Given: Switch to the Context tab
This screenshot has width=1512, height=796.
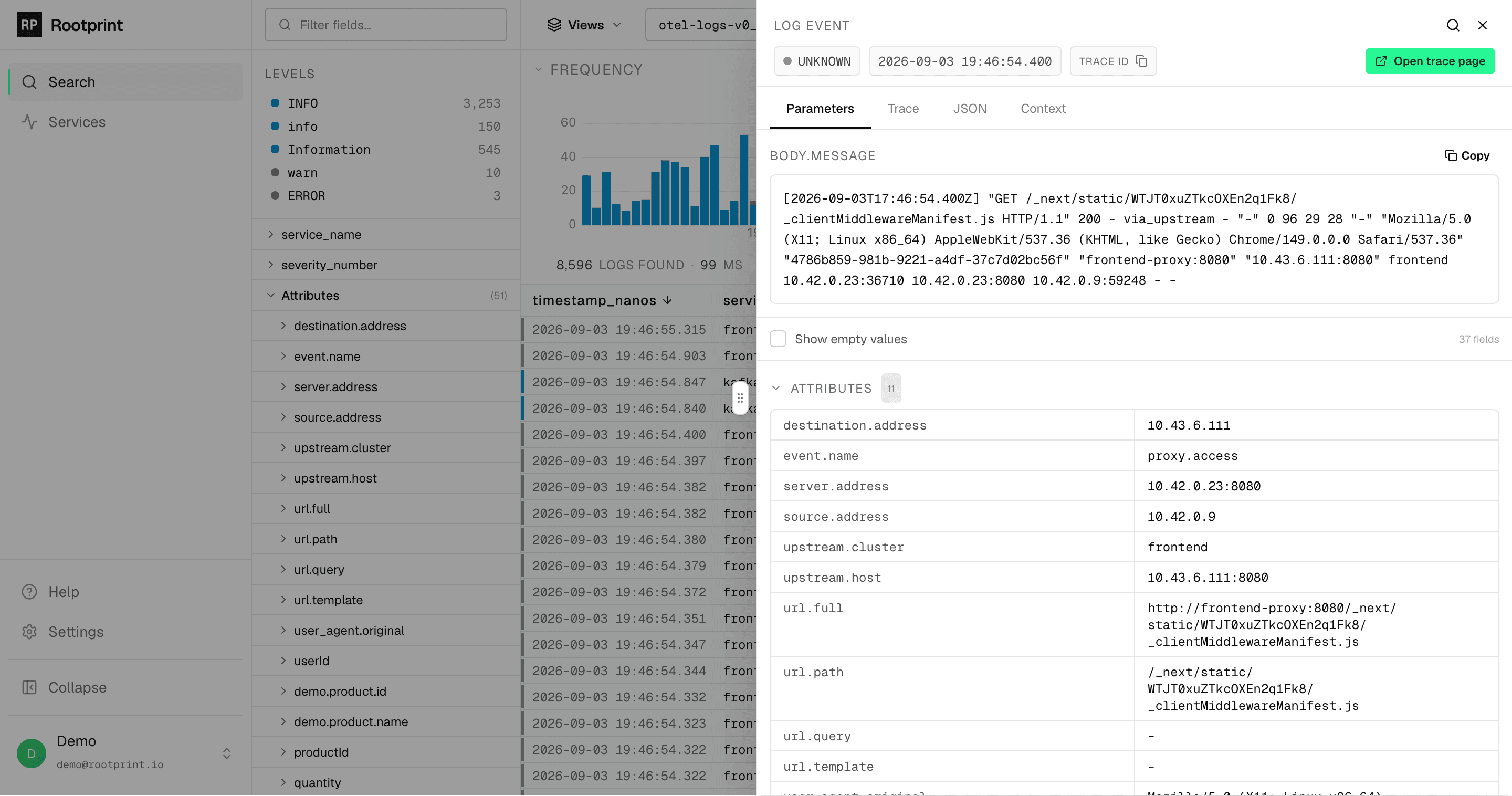Looking at the screenshot, I should [x=1043, y=109].
